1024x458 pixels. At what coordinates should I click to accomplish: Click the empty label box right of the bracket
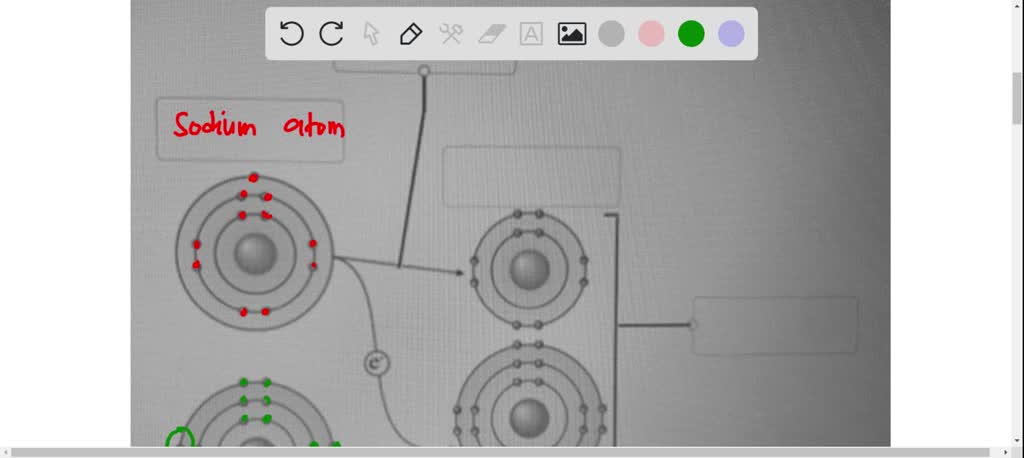[775, 325]
